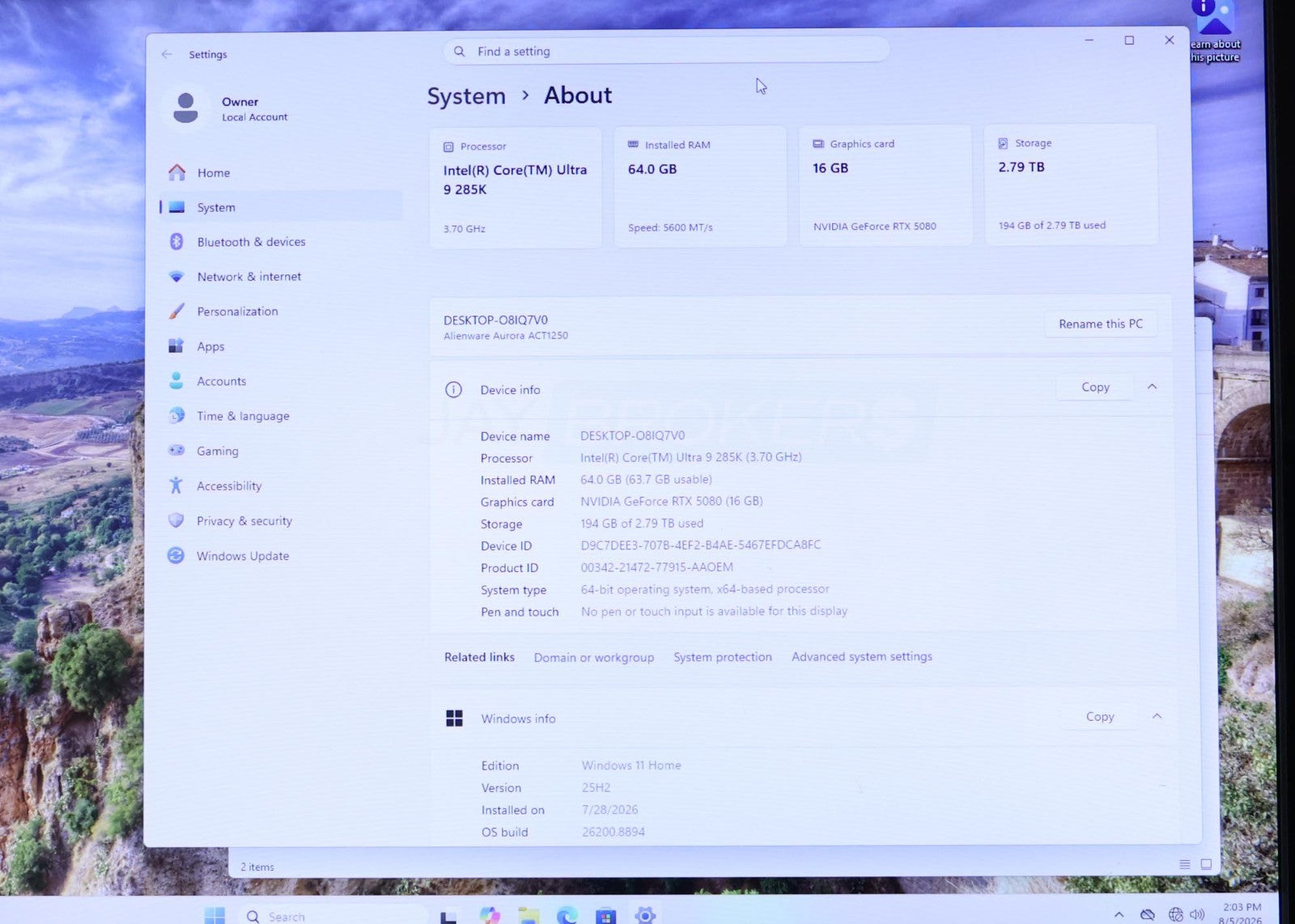Show hidden icons with the tray chevron
The height and width of the screenshot is (924, 1295).
(1119, 915)
